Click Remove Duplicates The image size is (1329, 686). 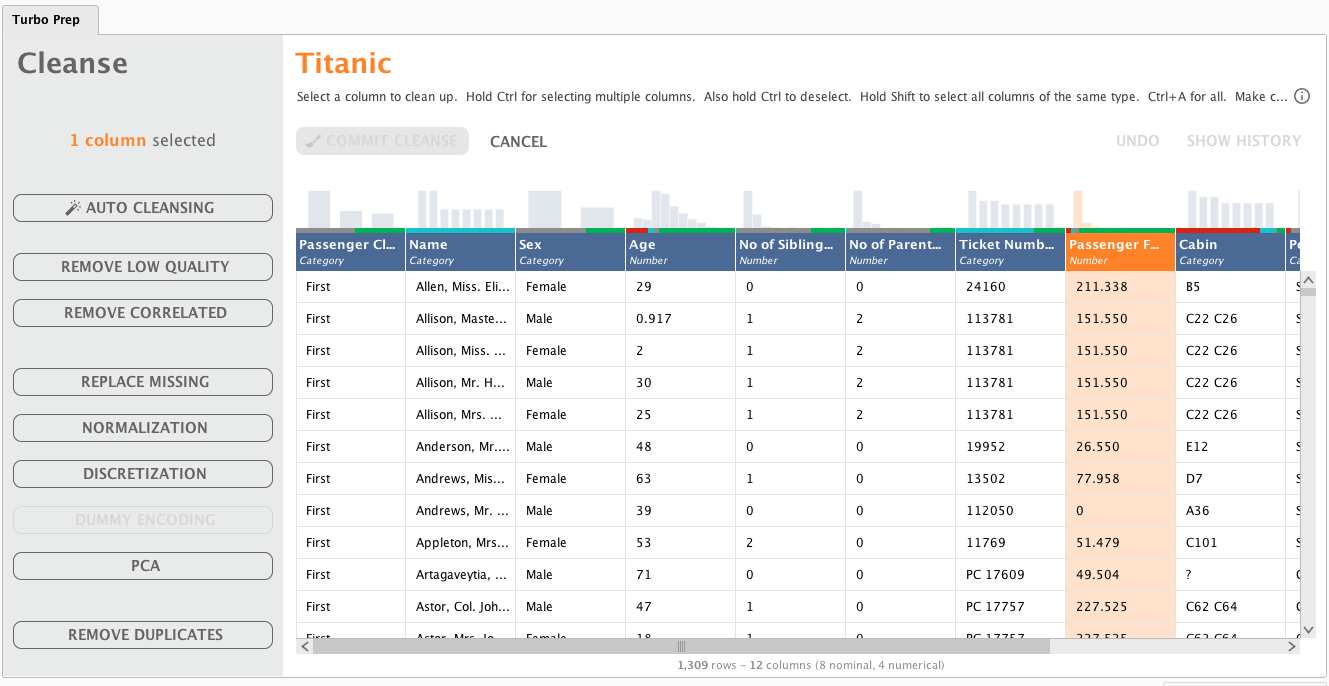pyautogui.click(x=143, y=635)
